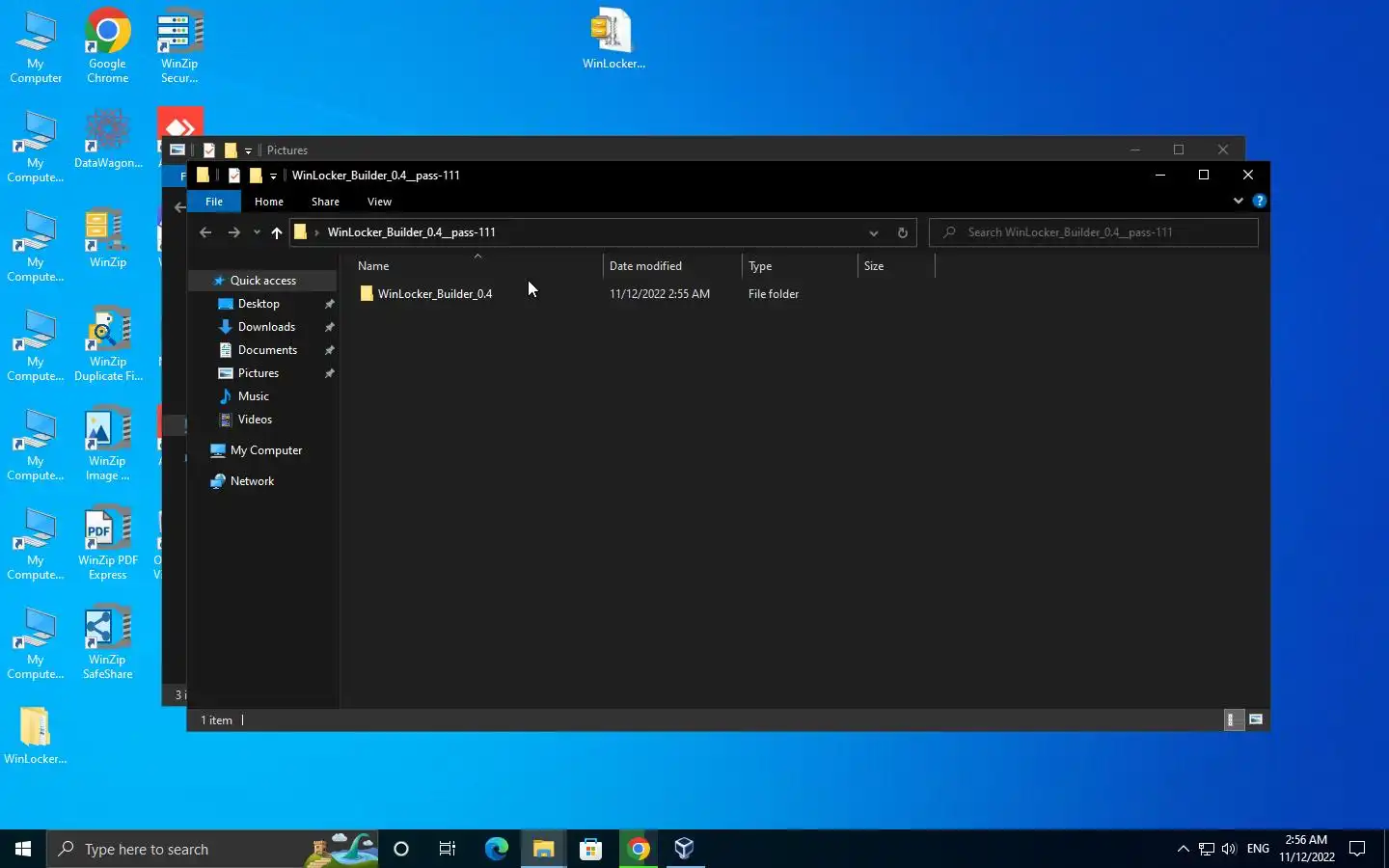The width and height of the screenshot is (1389, 868).
Task: Expand the address bar history dropdown
Action: click(x=873, y=232)
